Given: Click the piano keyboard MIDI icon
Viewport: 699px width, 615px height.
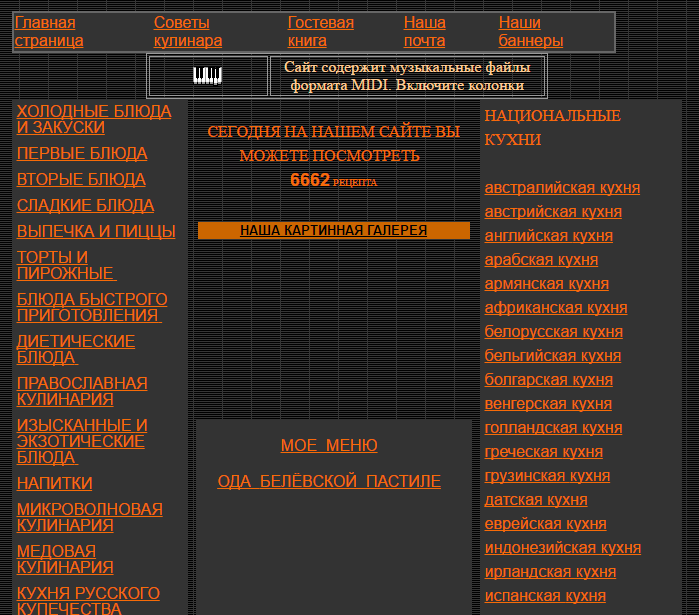Looking at the screenshot, I should coord(207,76).
